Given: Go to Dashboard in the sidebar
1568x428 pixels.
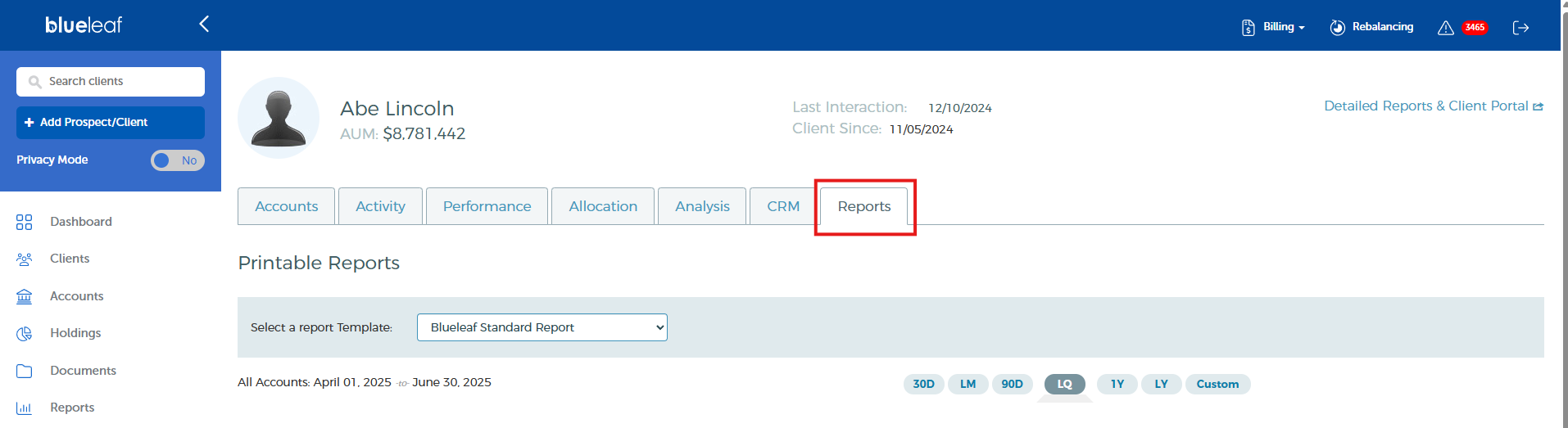Looking at the screenshot, I should (81, 222).
